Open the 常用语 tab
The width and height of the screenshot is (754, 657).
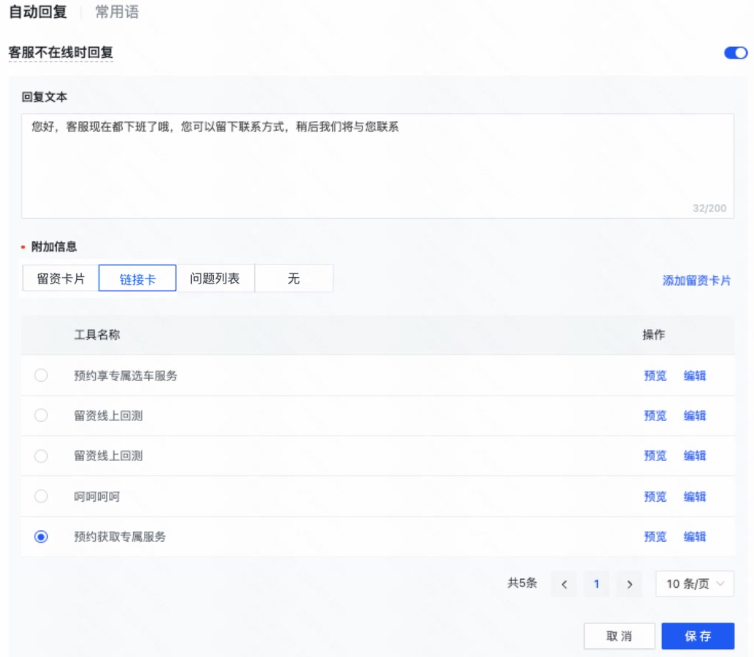click(x=117, y=12)
